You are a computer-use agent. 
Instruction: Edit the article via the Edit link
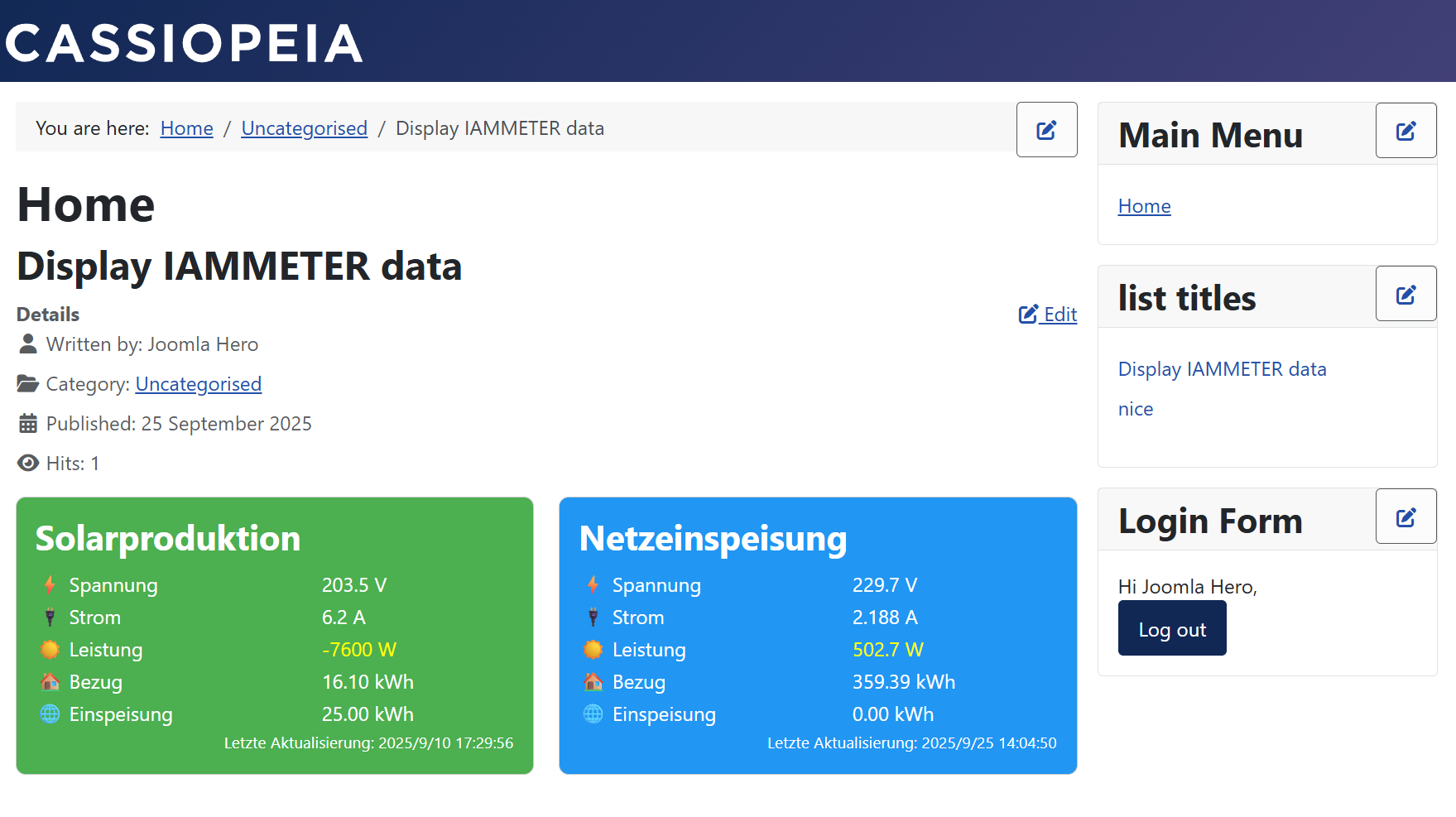coord(1048,315)
